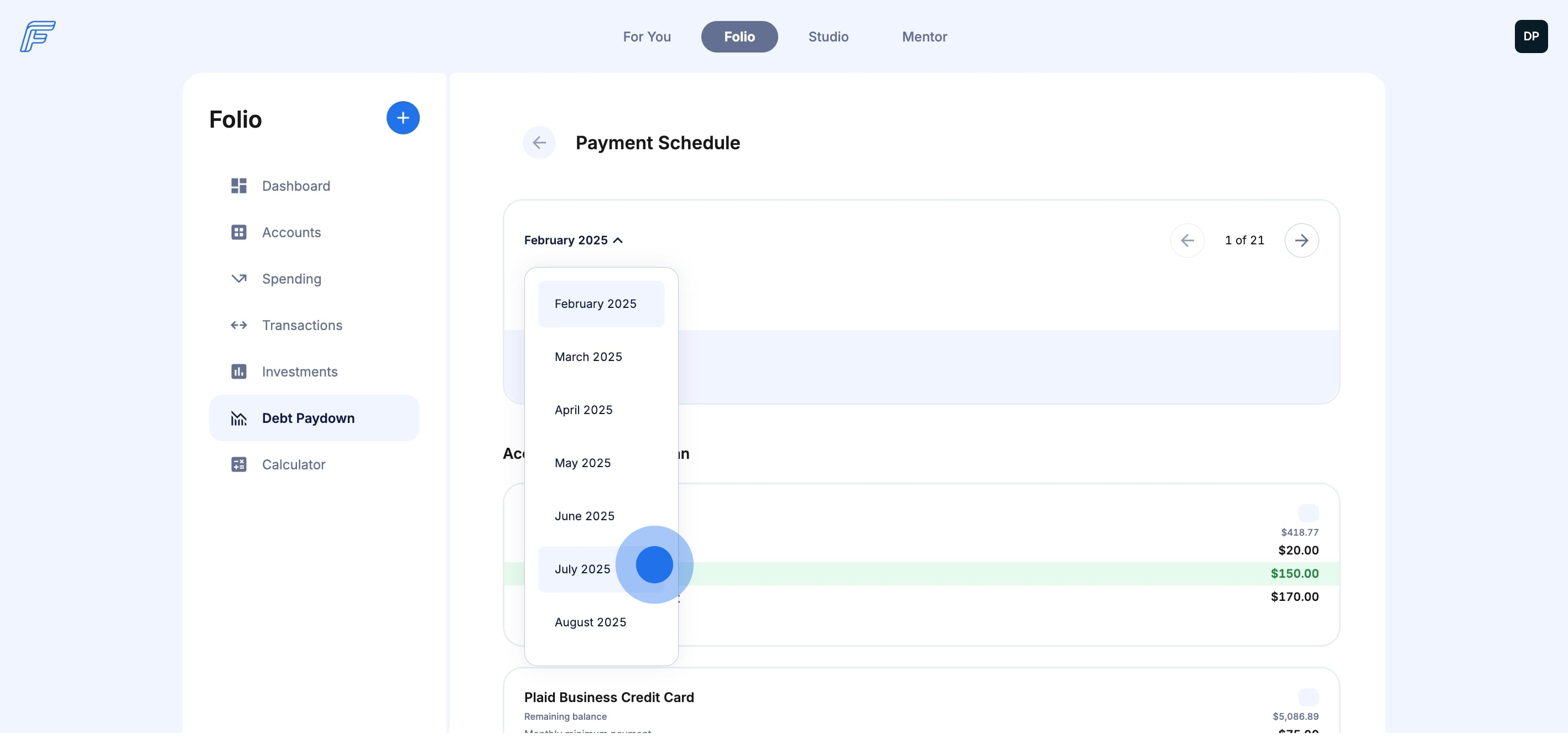Go to next payment month arrow
1568x743 pixels.
coord(1301,240)
